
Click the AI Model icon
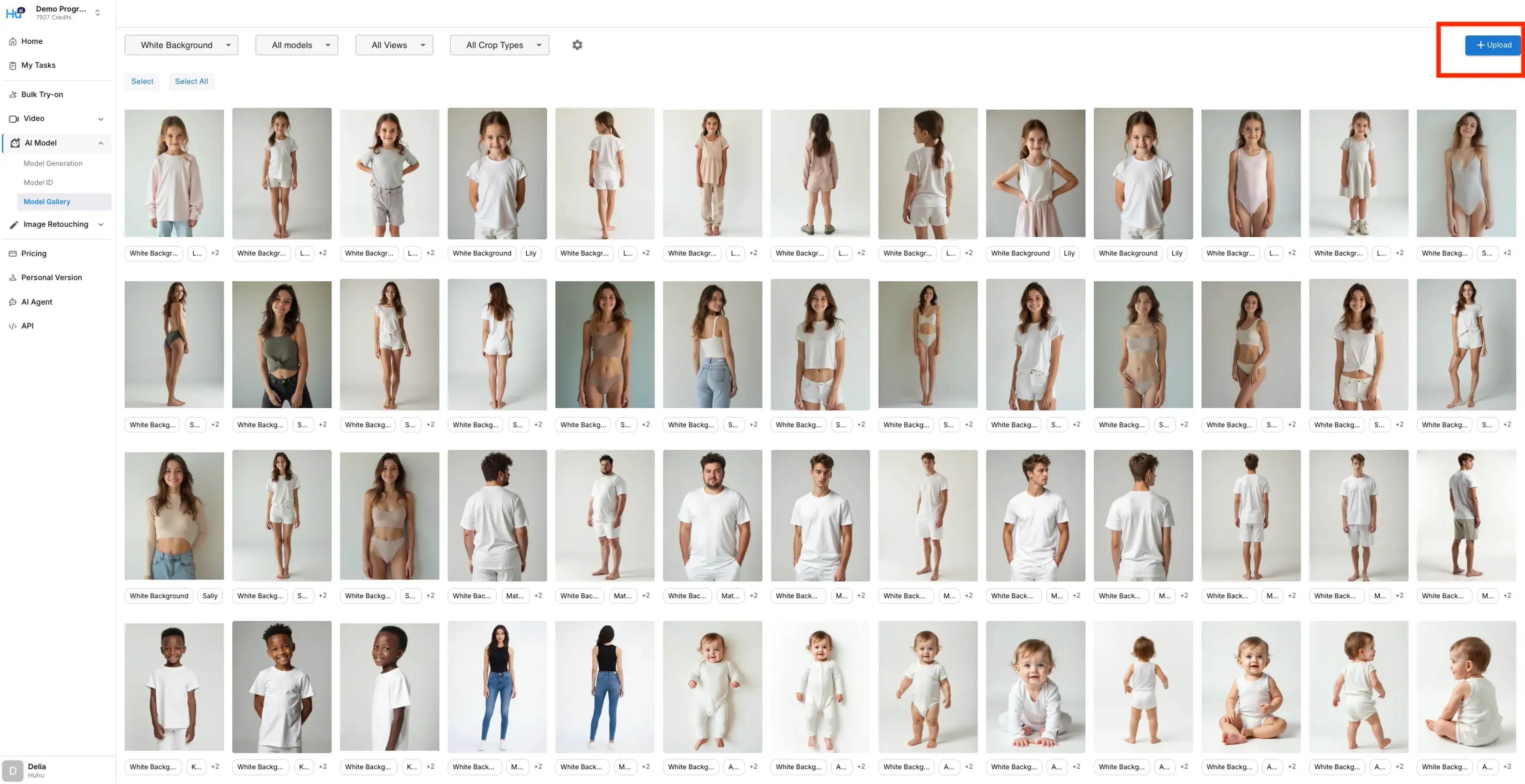15,143
